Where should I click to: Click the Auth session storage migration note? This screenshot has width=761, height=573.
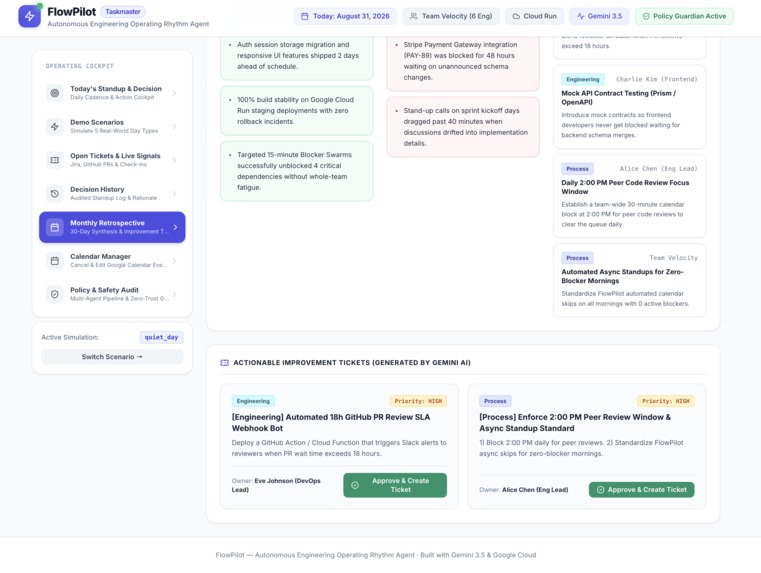pyautogui.click(x=297, y=56)
